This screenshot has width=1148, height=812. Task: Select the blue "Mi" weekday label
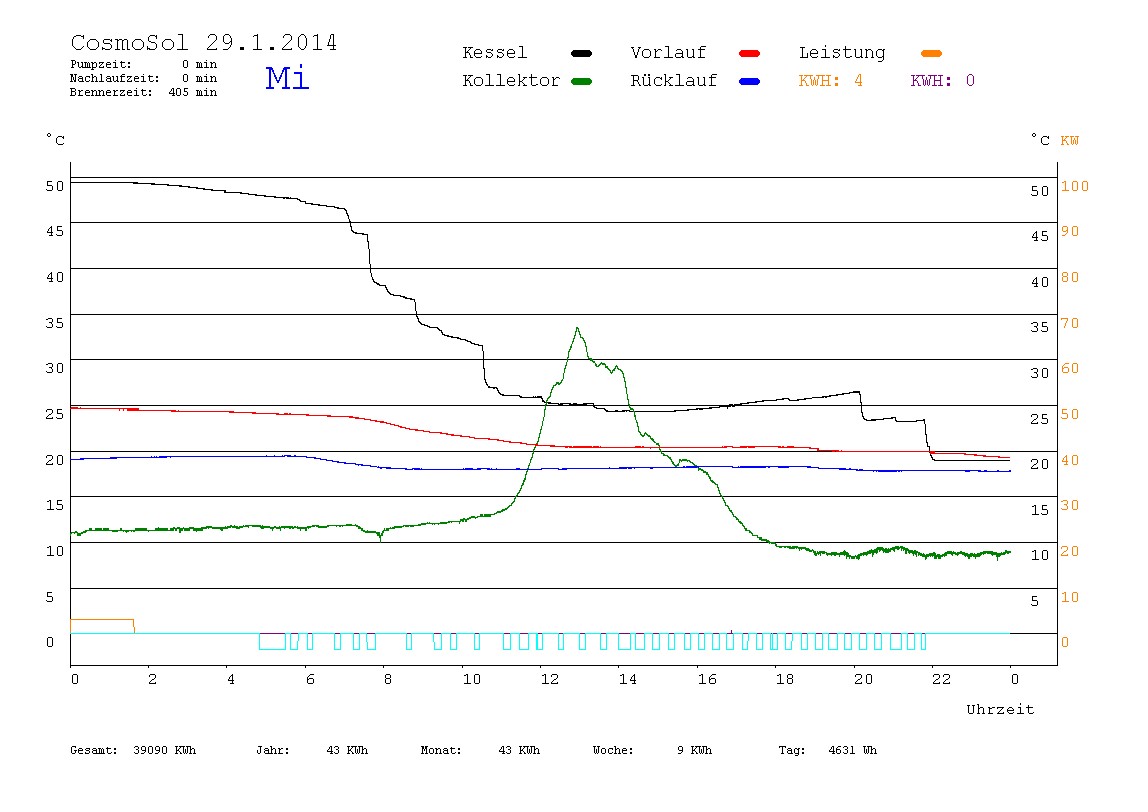click(x=287, y=78)
